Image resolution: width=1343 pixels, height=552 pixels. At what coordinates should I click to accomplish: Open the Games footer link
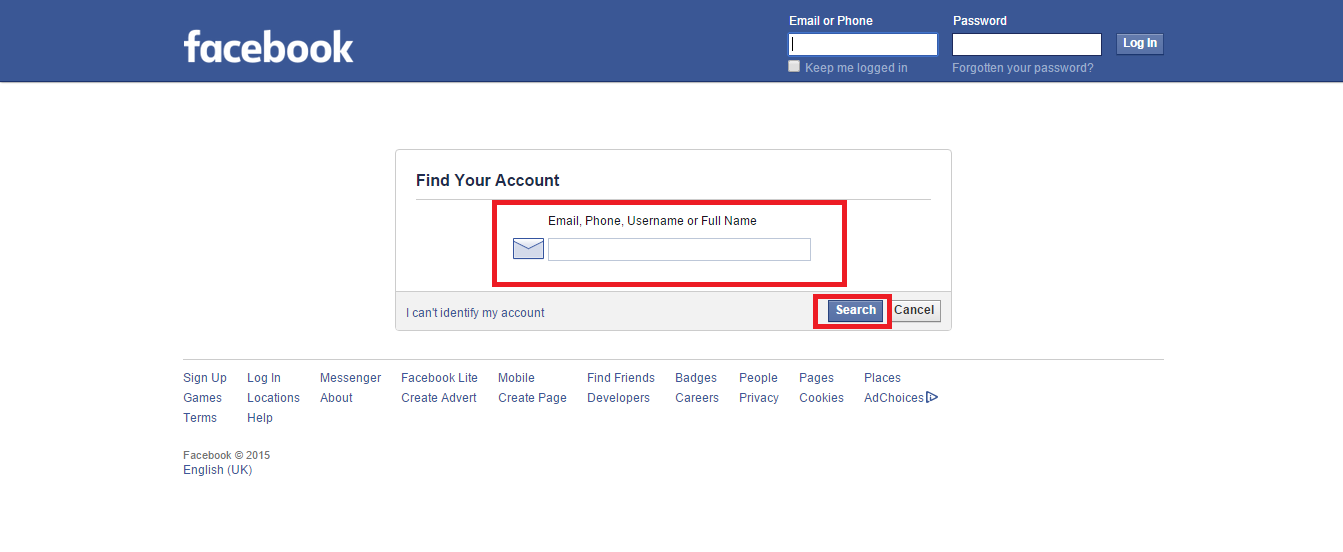tap(202, 398)
